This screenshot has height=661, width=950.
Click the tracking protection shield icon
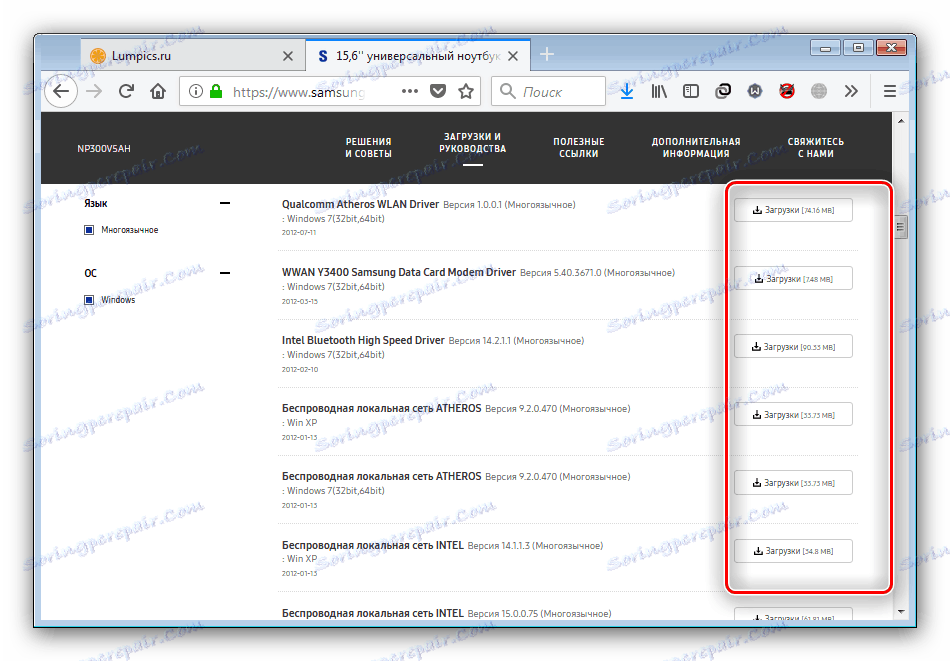click(438, 90)
